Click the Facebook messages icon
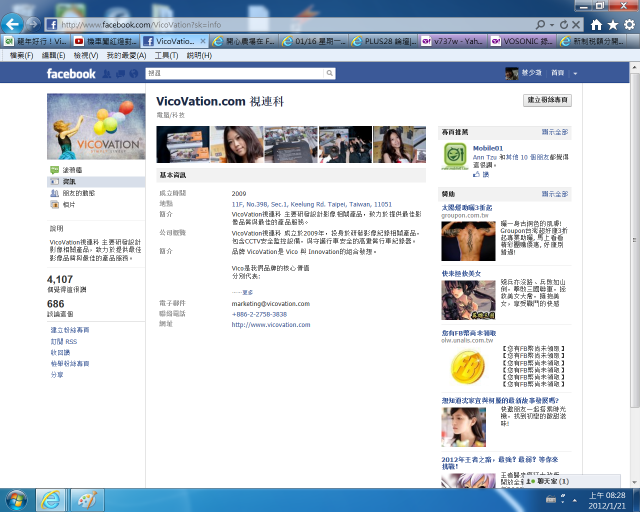The width and height of the screenshot is (640, 512). 120,74
